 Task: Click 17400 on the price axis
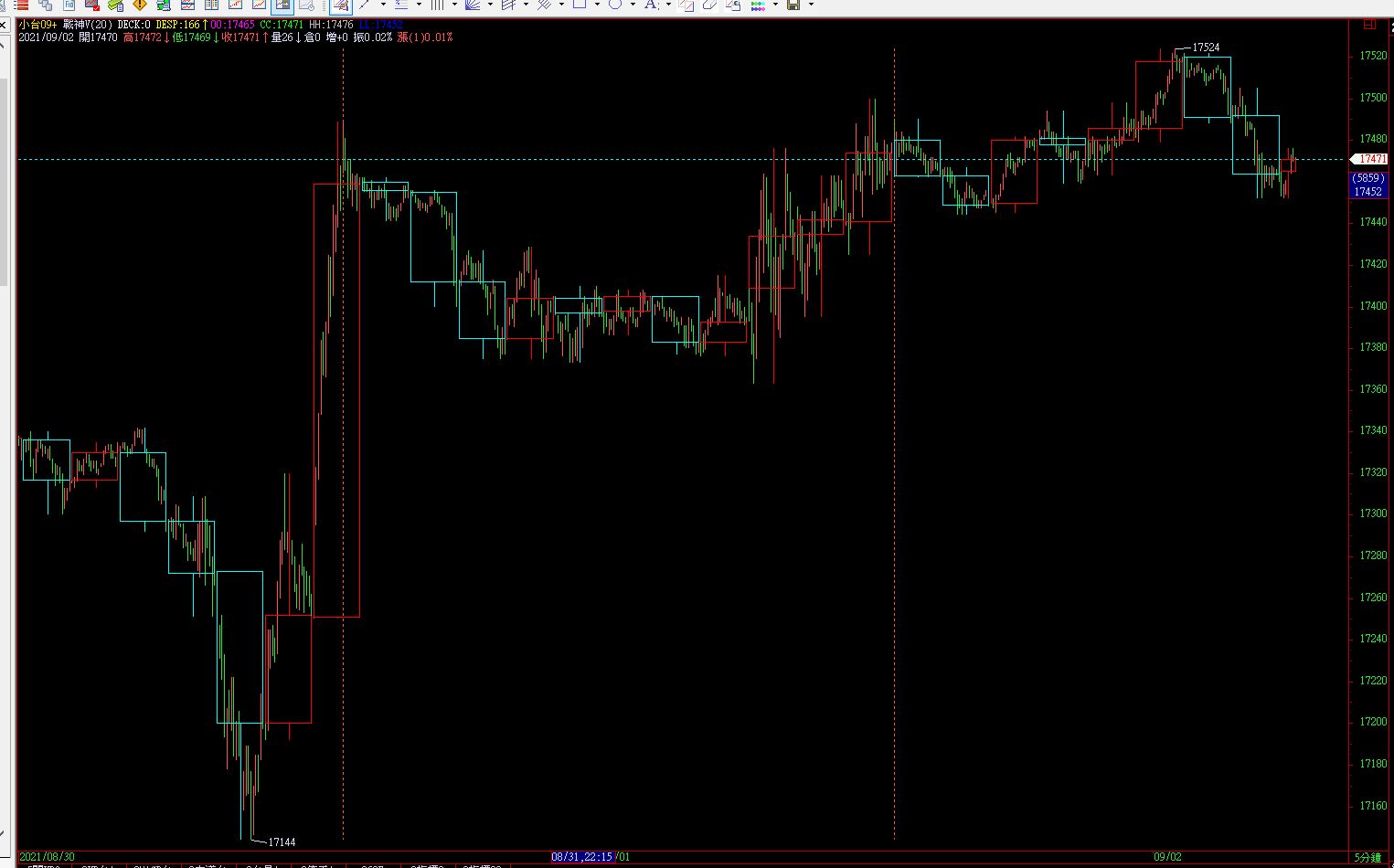1373,306
